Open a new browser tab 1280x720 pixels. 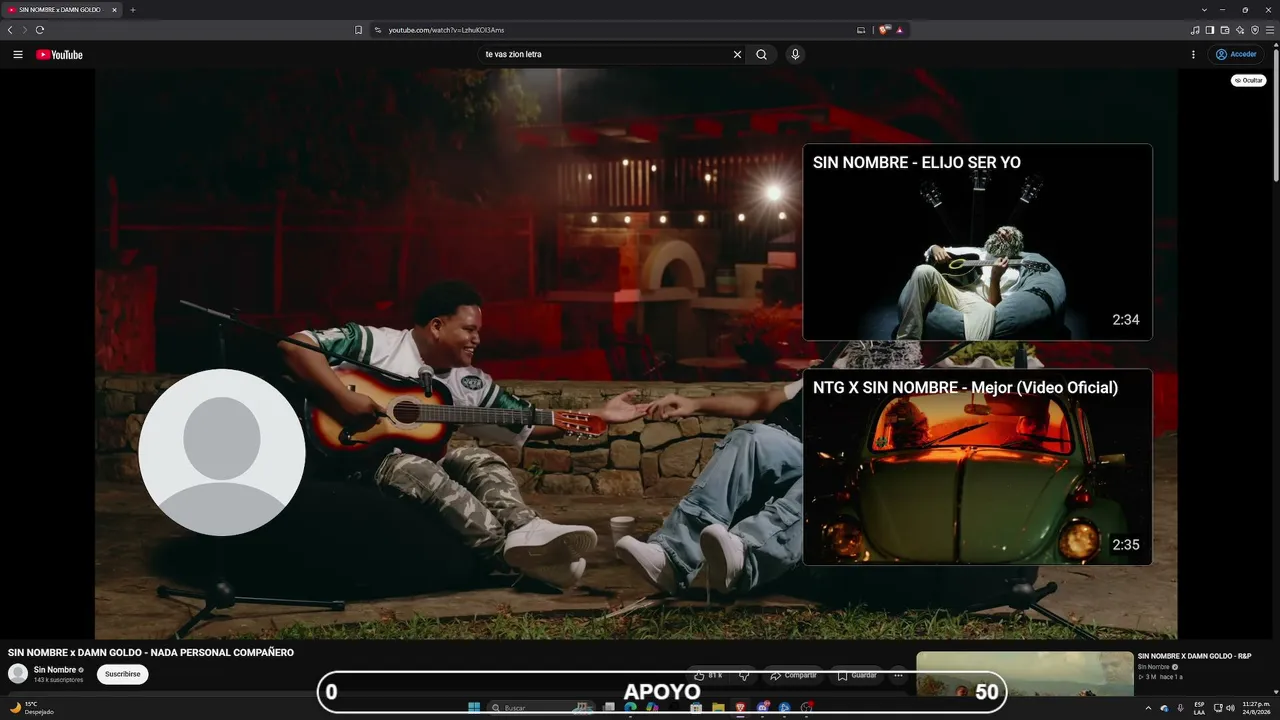(x=132, y=10)
